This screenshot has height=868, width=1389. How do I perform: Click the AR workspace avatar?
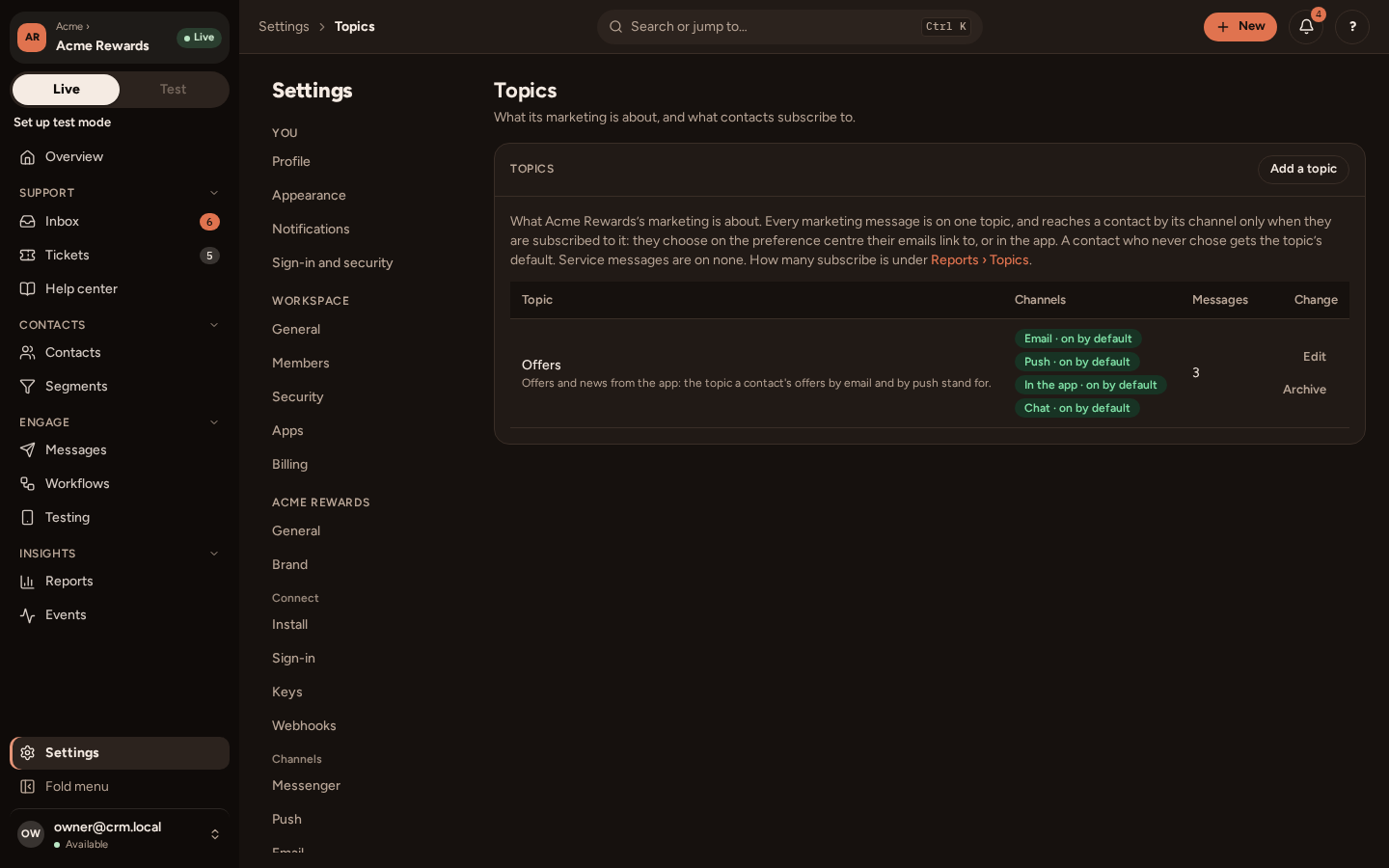32,38
